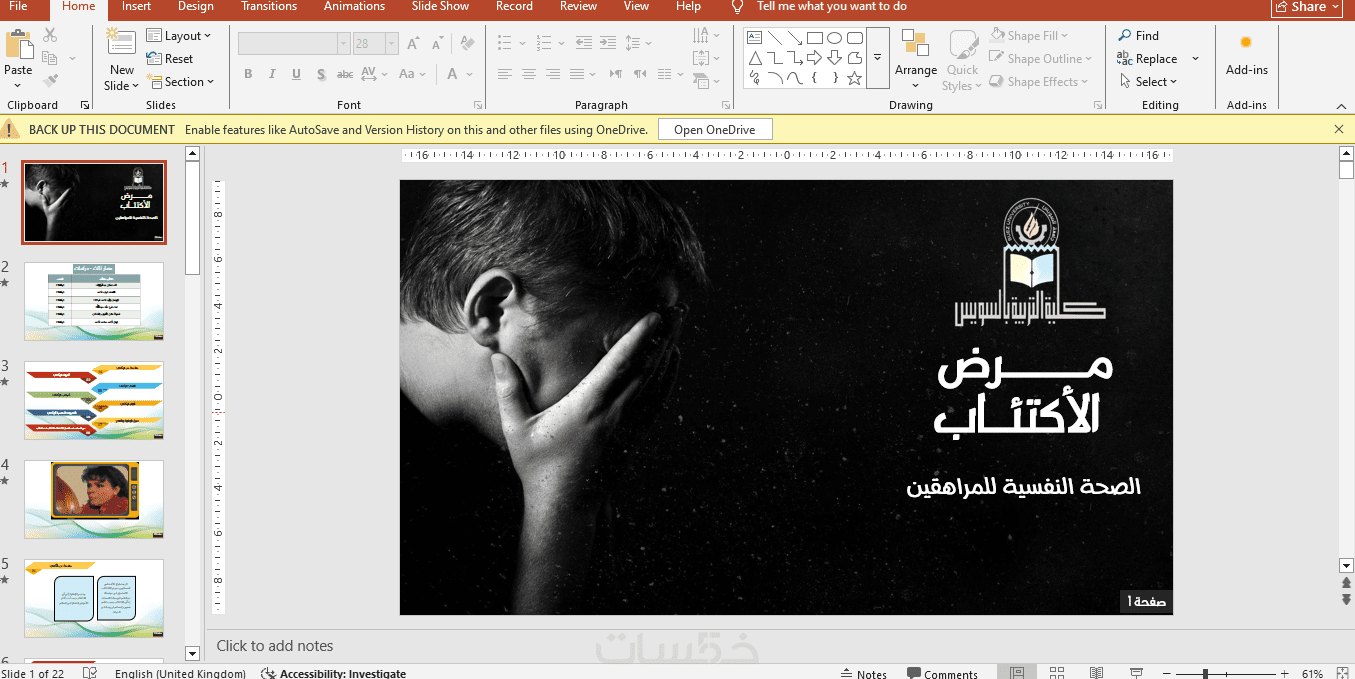Dismiss the backup document notification bar
Screen dimensions: 1355x679
(x=1339, y=129)
